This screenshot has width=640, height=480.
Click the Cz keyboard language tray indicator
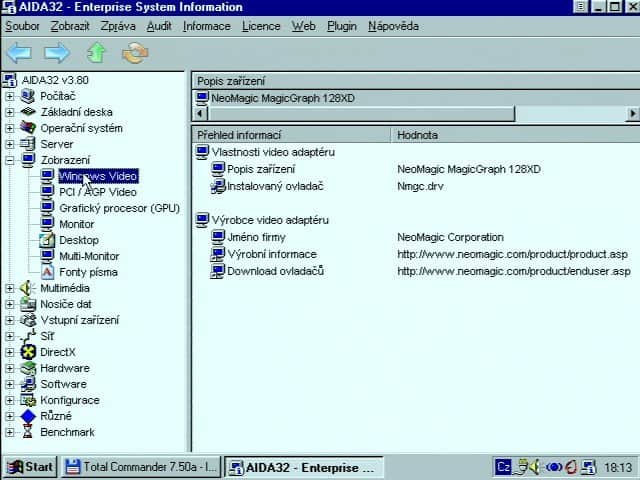[x=503, y=467]
